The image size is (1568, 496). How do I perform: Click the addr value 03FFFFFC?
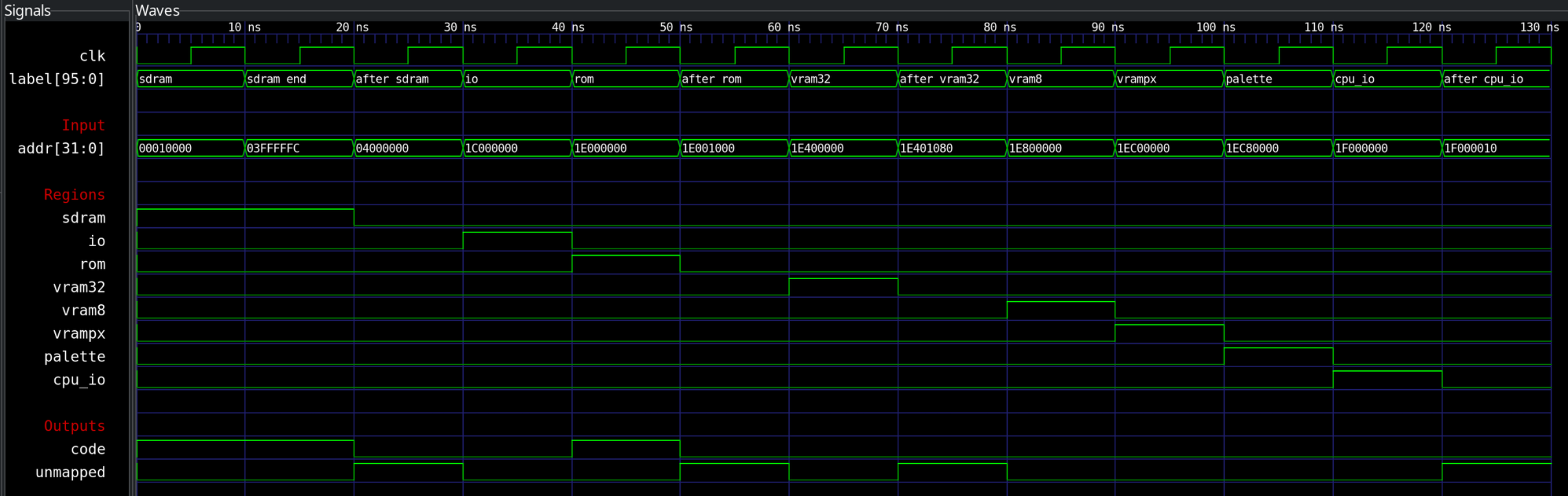[x=273, y=148]
